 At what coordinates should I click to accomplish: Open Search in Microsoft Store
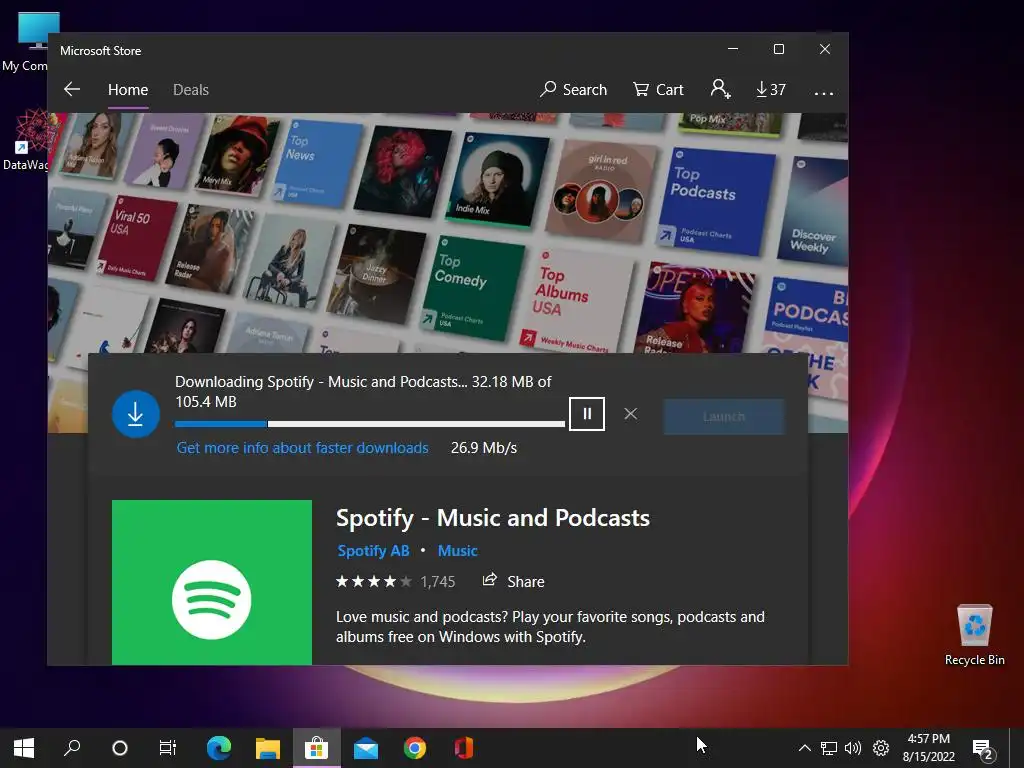click(573, 89)
